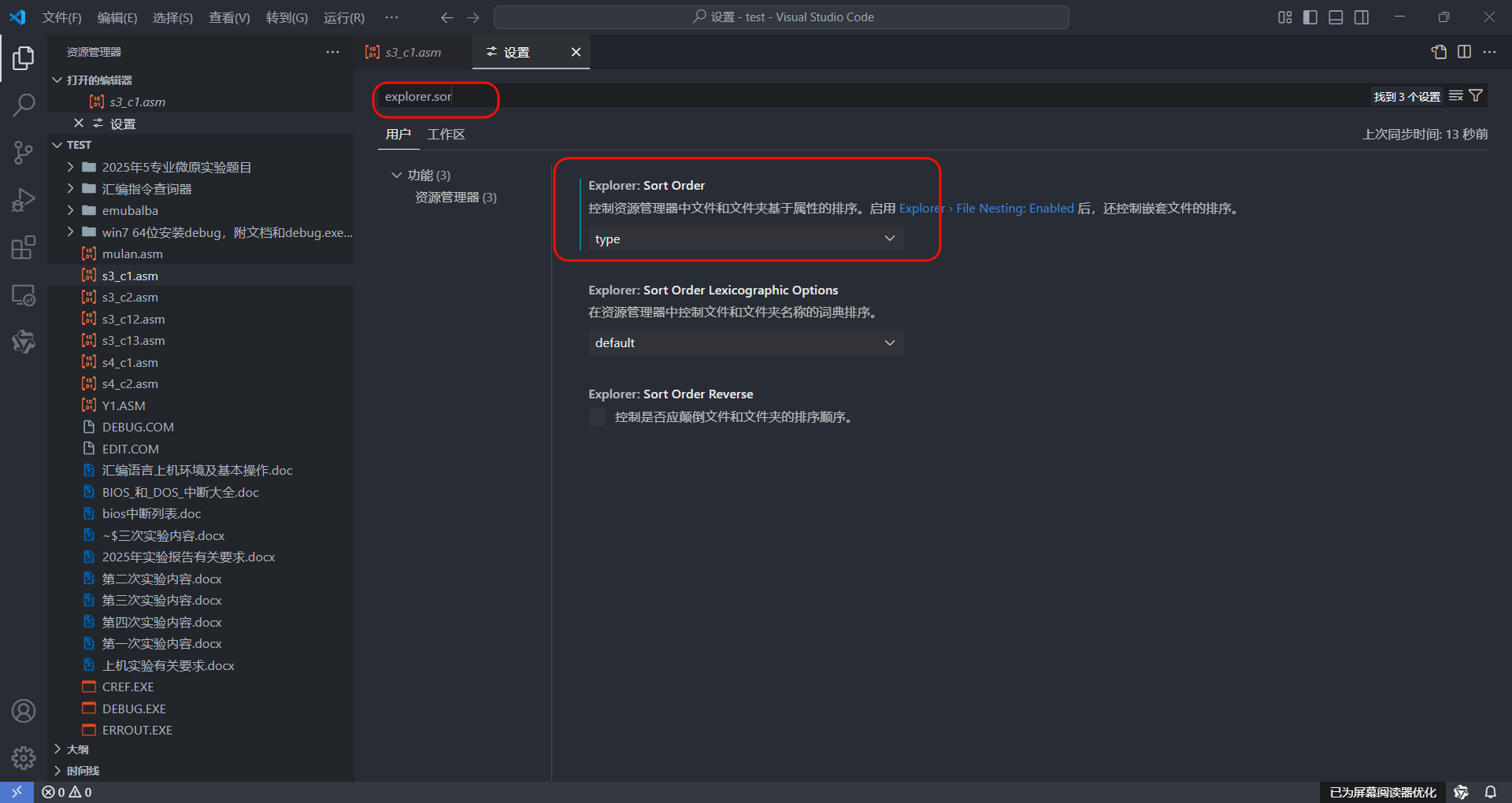Viewport: 1512px width, 803px height.
Task: Split the editor to the right
Action: (1464, 52)
